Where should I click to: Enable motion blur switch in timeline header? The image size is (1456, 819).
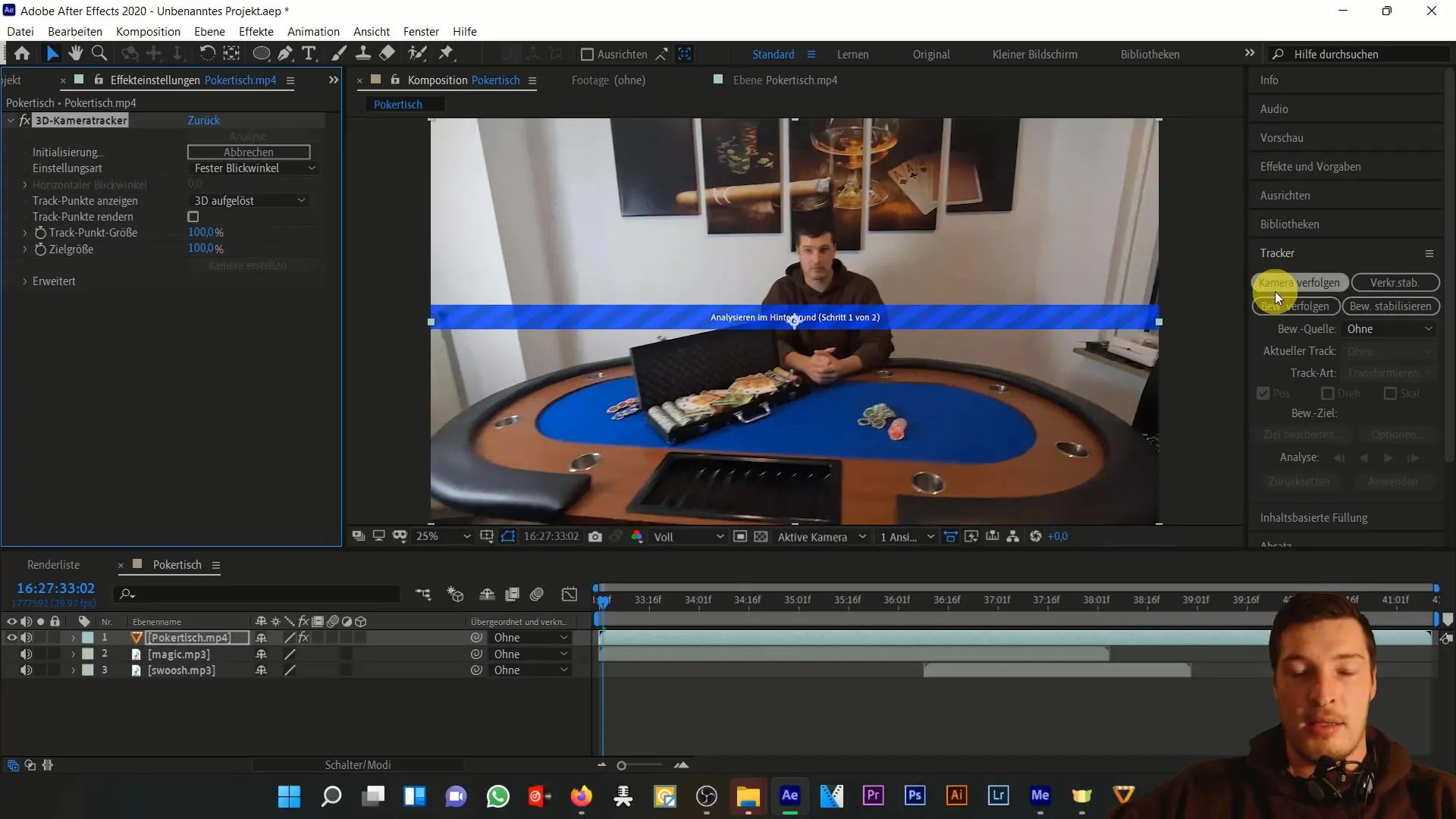(x=537, y=595)
